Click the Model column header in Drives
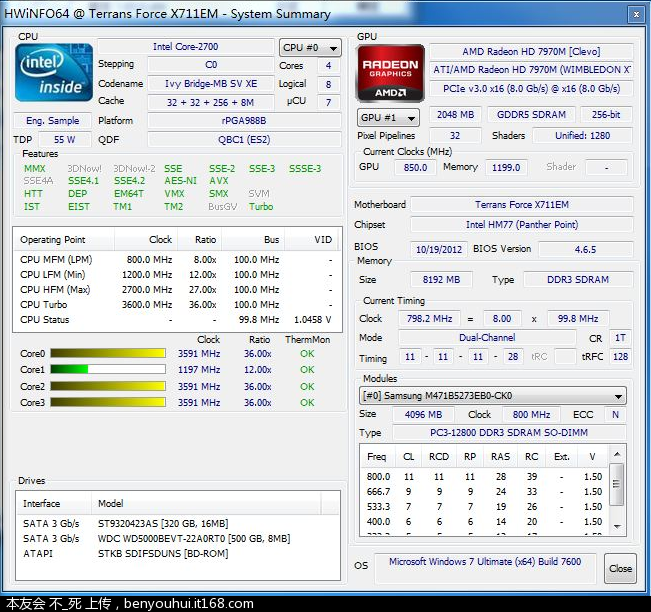Viewport: 651px width, 612px height. click(x=111, y=504)
